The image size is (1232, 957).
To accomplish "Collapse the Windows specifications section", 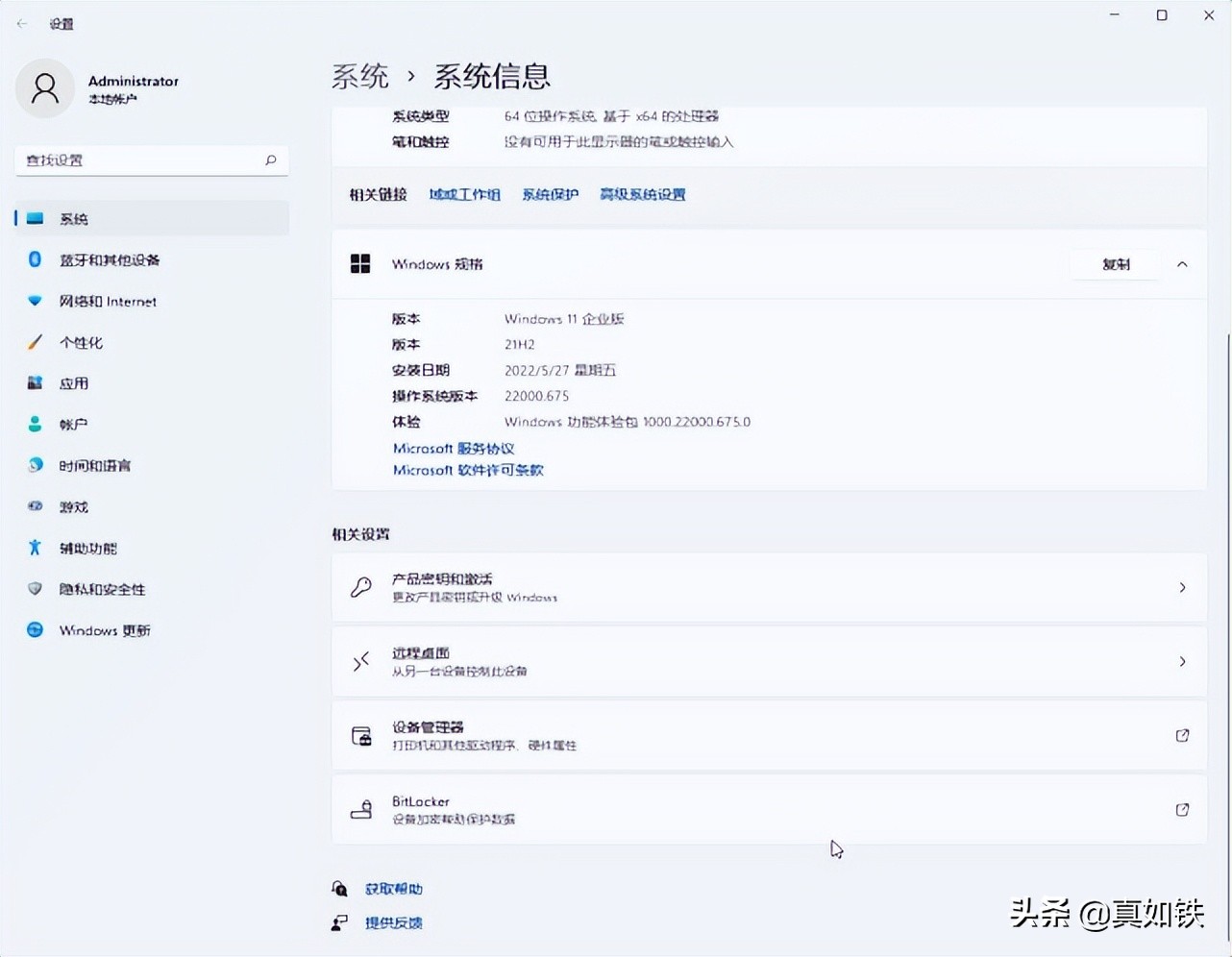I will click(x=1180, y=263).
